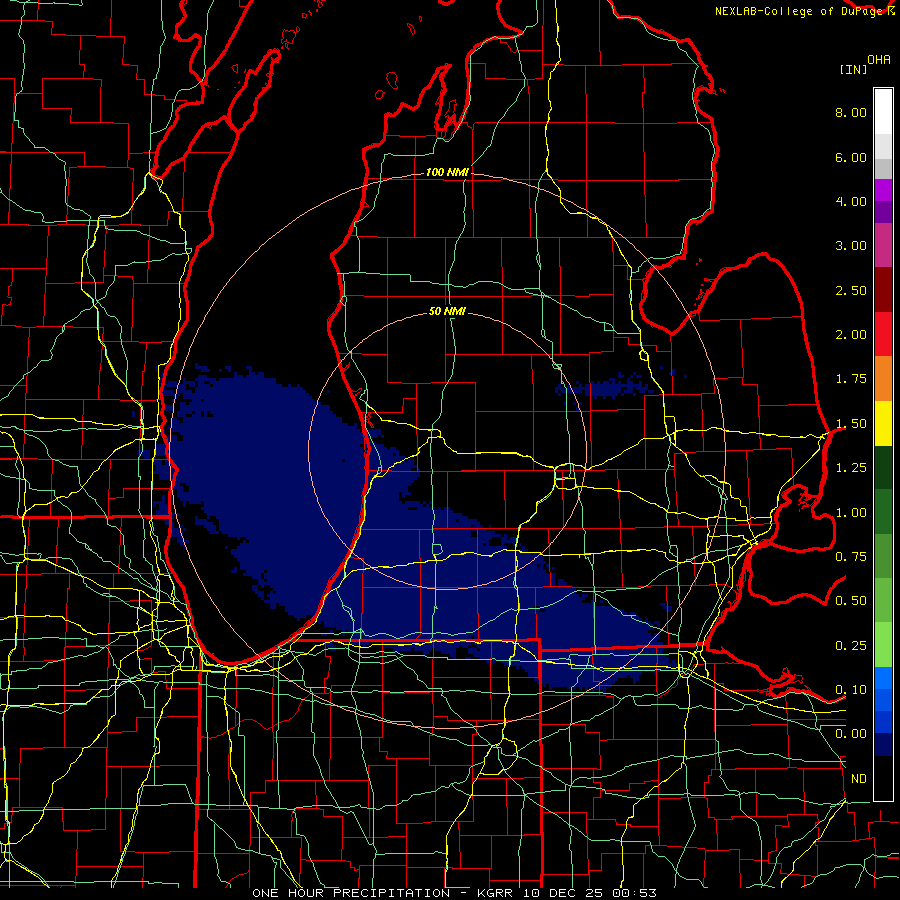Click the magenta 4.00 inch legend color
The image size is (900, 900).
883,190
